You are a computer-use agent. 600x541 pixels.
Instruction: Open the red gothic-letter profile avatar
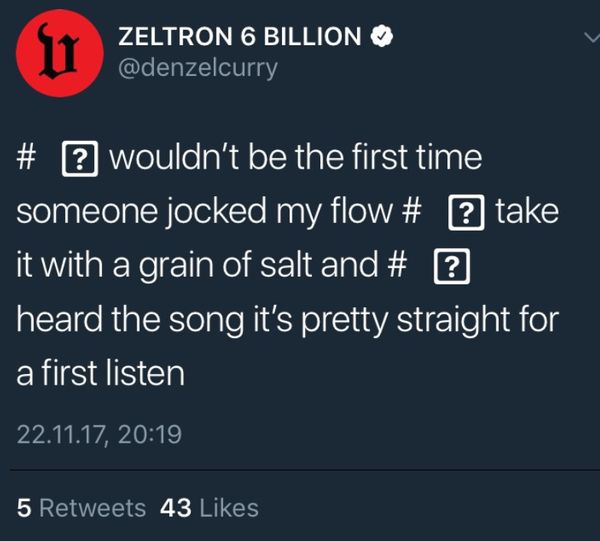click(x=60, y=53)
